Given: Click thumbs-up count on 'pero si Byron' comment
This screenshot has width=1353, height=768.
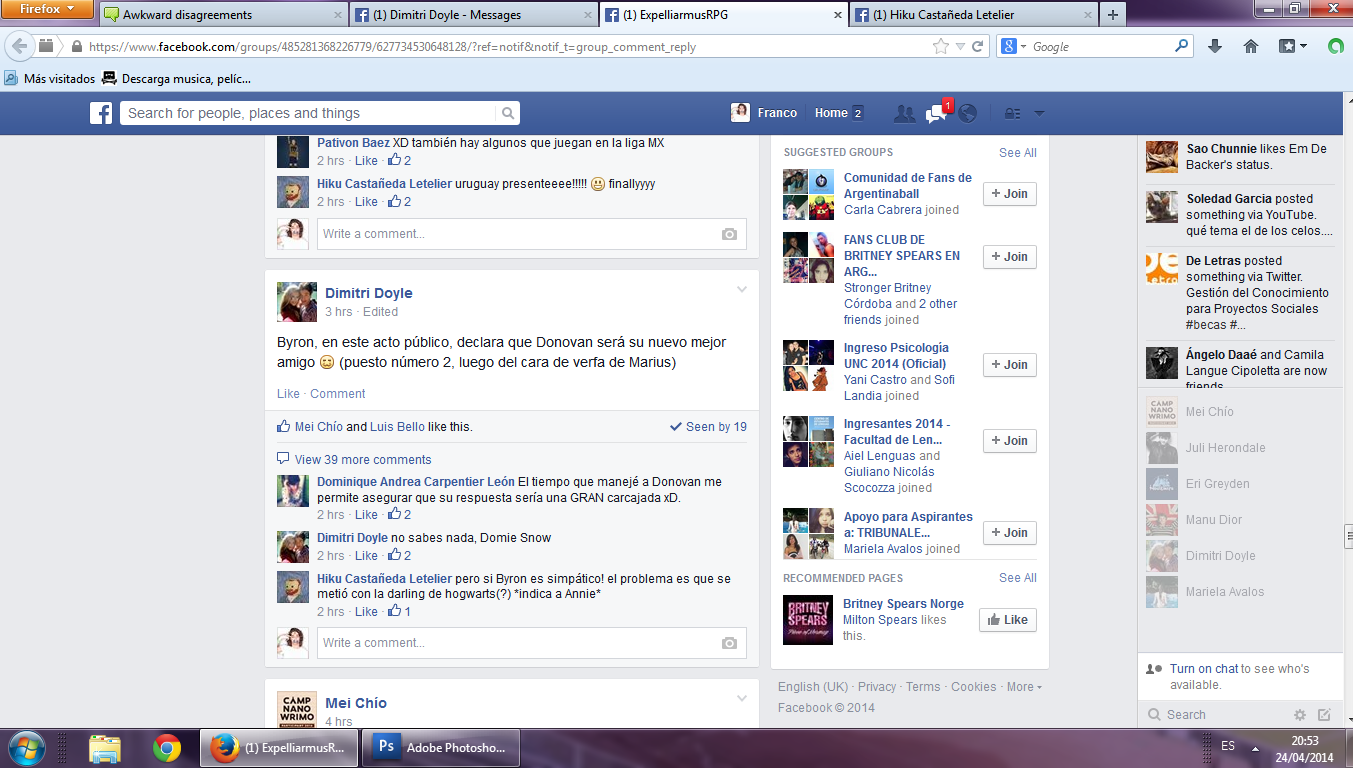Looking at the screenshot, I should pos(399,611).
